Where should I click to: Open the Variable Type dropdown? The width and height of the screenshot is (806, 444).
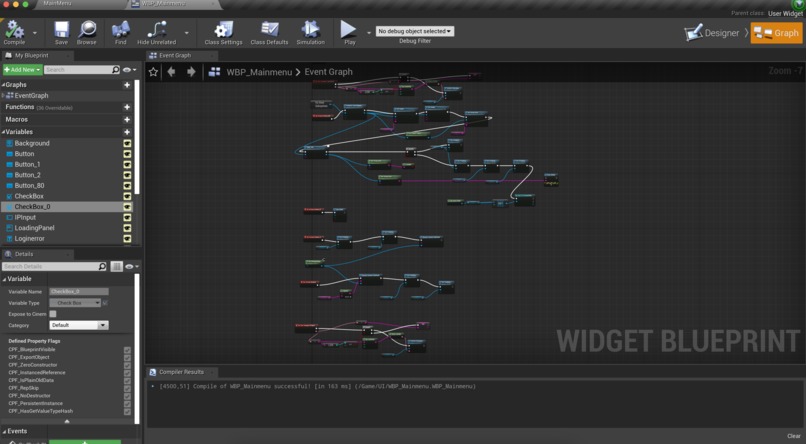(x=75, y=303)
